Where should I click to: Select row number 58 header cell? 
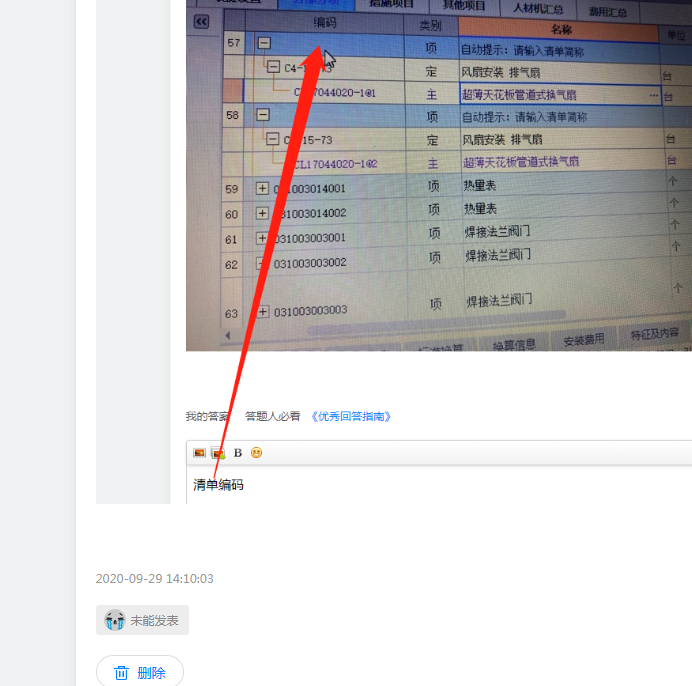coord(232,115)
